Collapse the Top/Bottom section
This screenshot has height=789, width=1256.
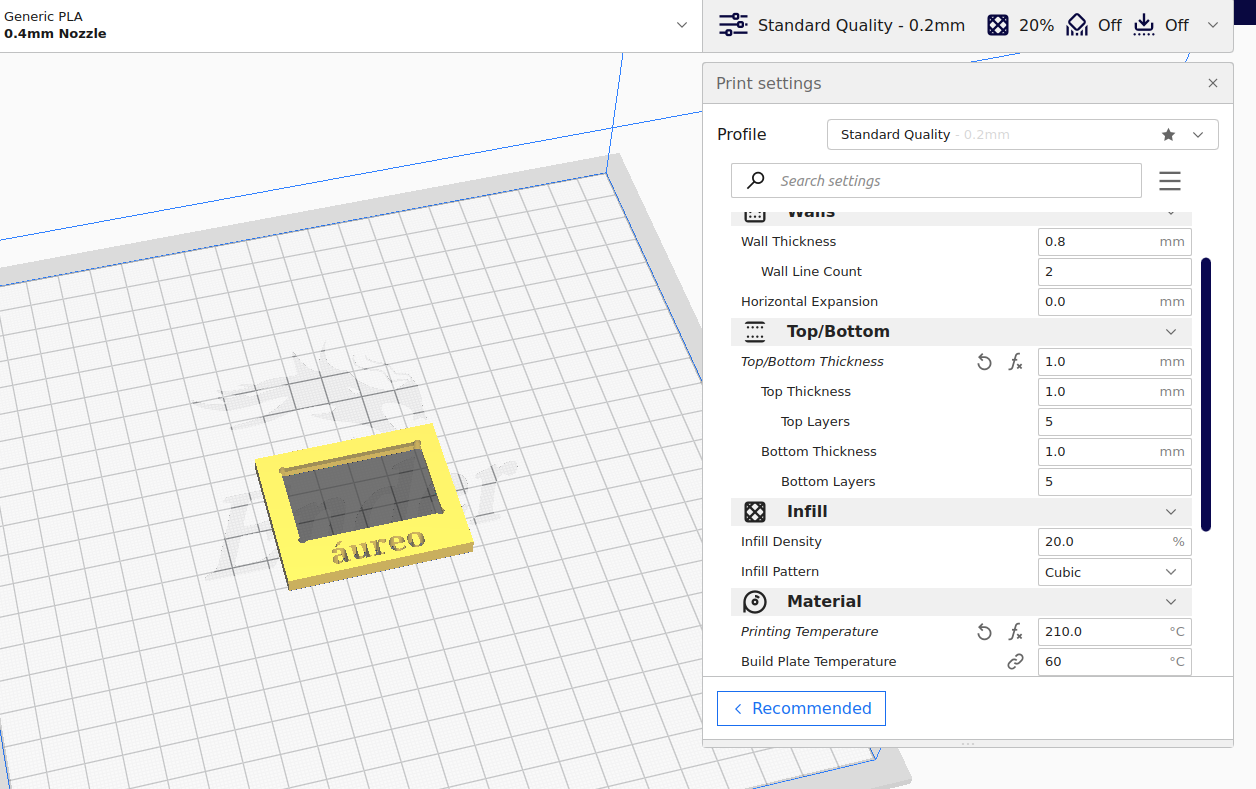(1171, 331)
